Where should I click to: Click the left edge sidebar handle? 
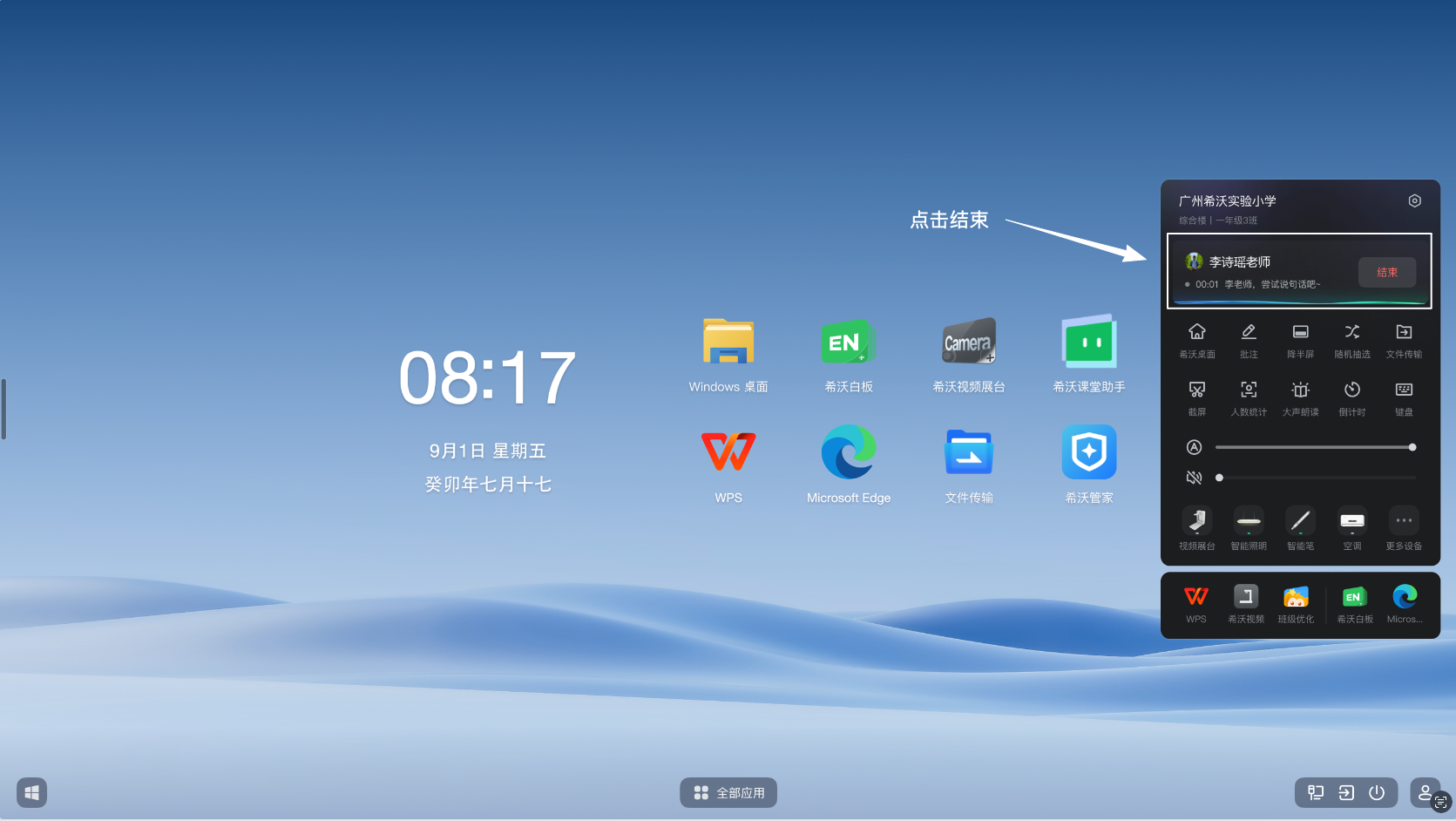click(3, 409)
